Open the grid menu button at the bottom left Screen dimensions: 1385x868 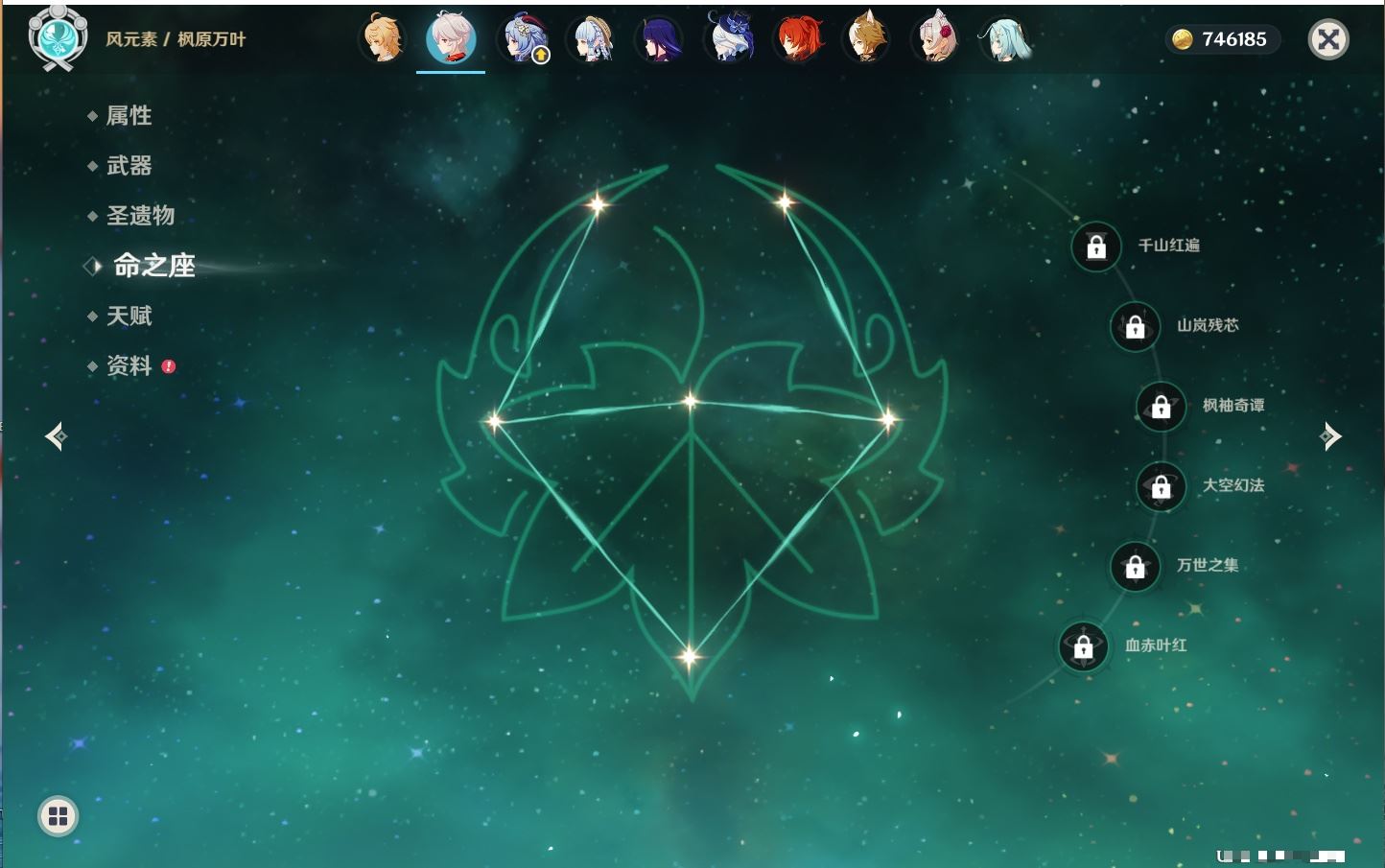(x=58, y=816)
